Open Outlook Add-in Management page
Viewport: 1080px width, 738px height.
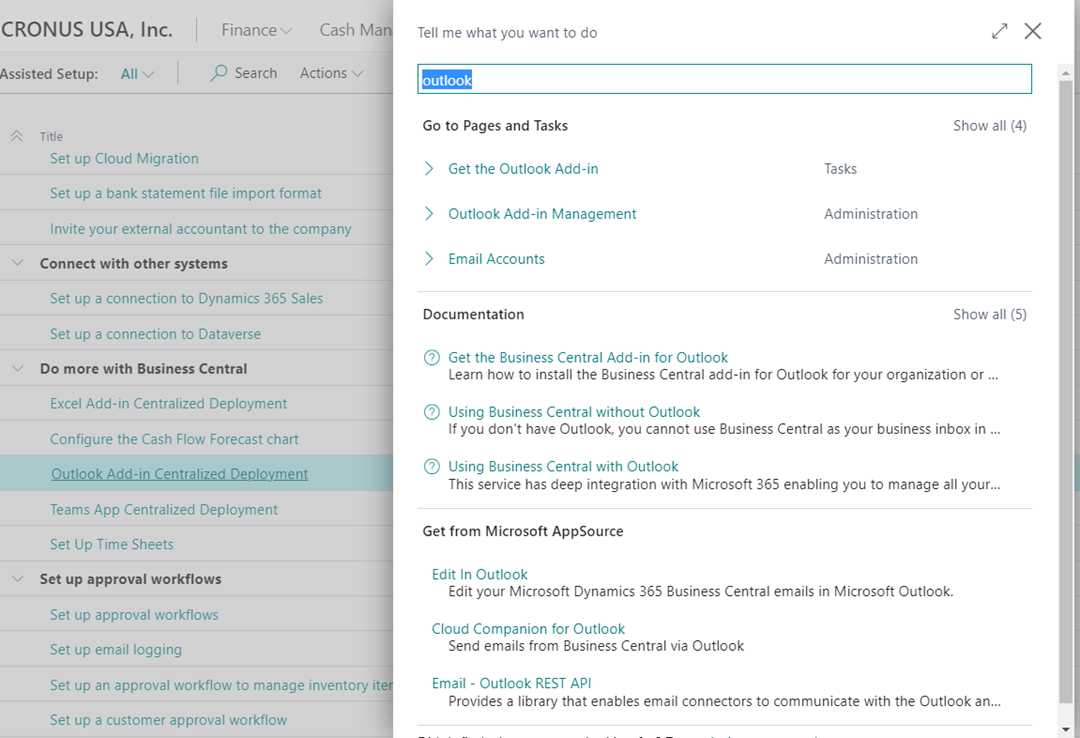pyautogui.click(x=542, y=214)
